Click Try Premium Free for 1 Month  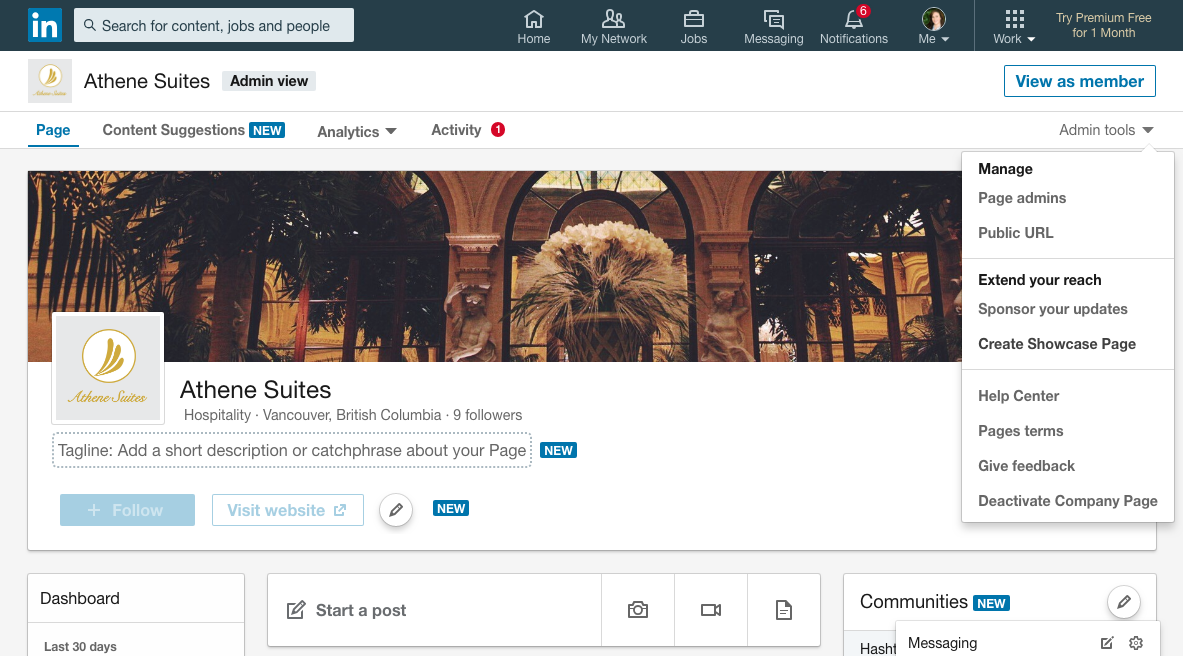pos(1103,26)
